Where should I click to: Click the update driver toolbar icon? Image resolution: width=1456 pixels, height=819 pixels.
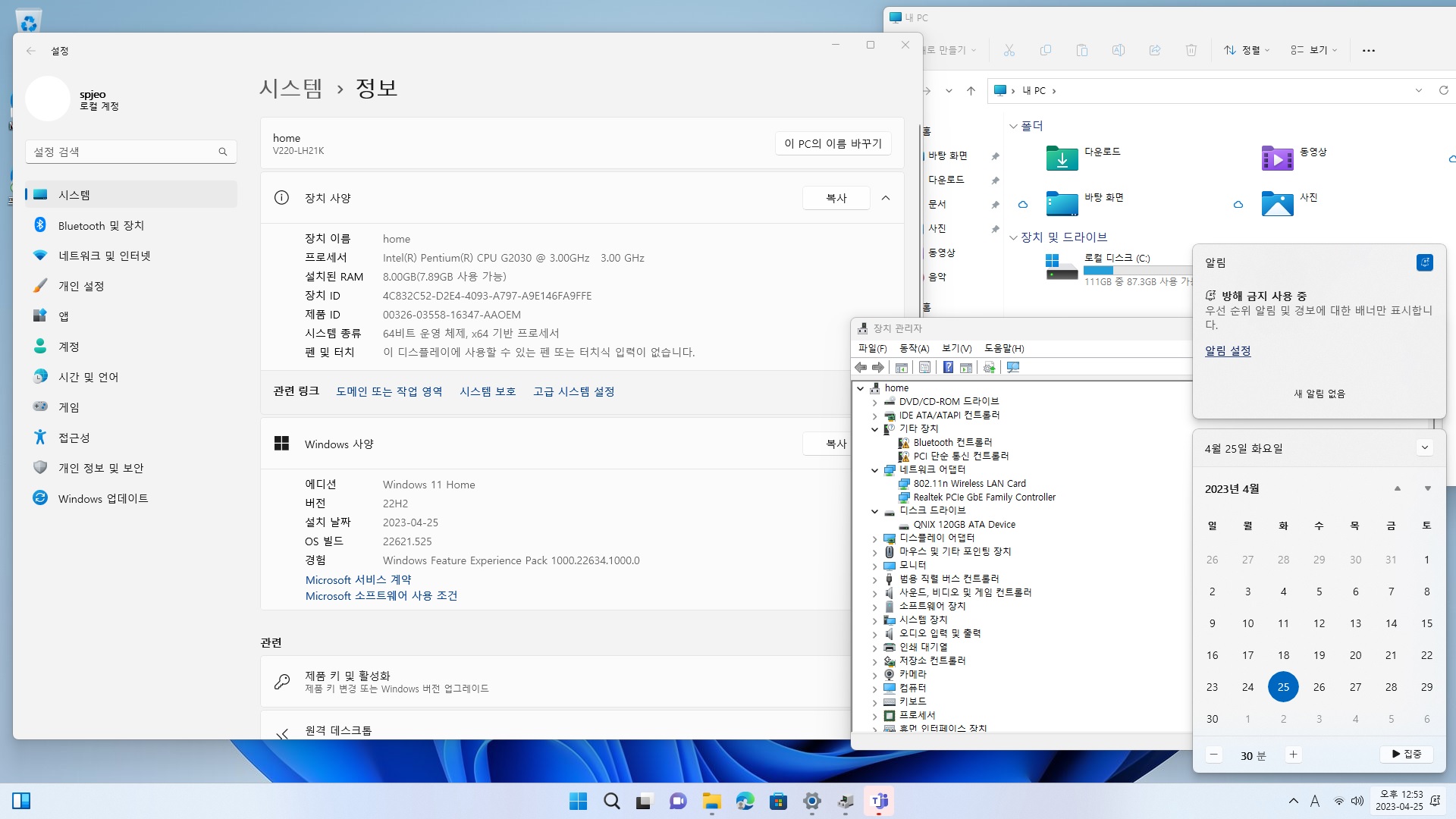click(x=989, y=368)
